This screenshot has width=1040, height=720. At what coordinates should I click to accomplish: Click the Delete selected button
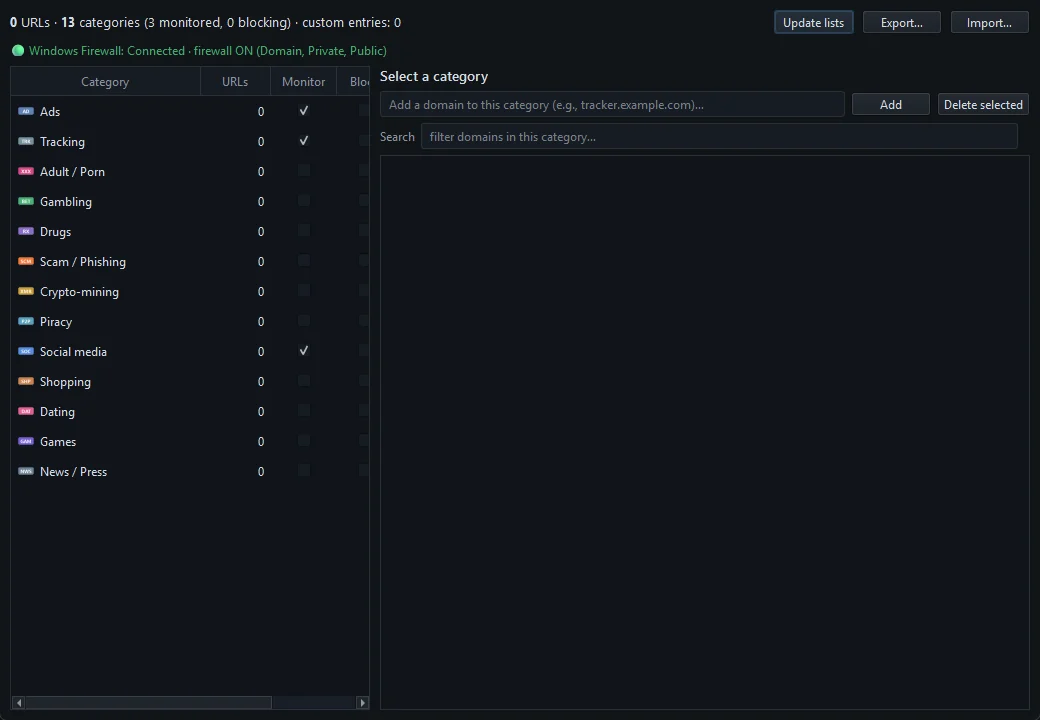point(984,105)
